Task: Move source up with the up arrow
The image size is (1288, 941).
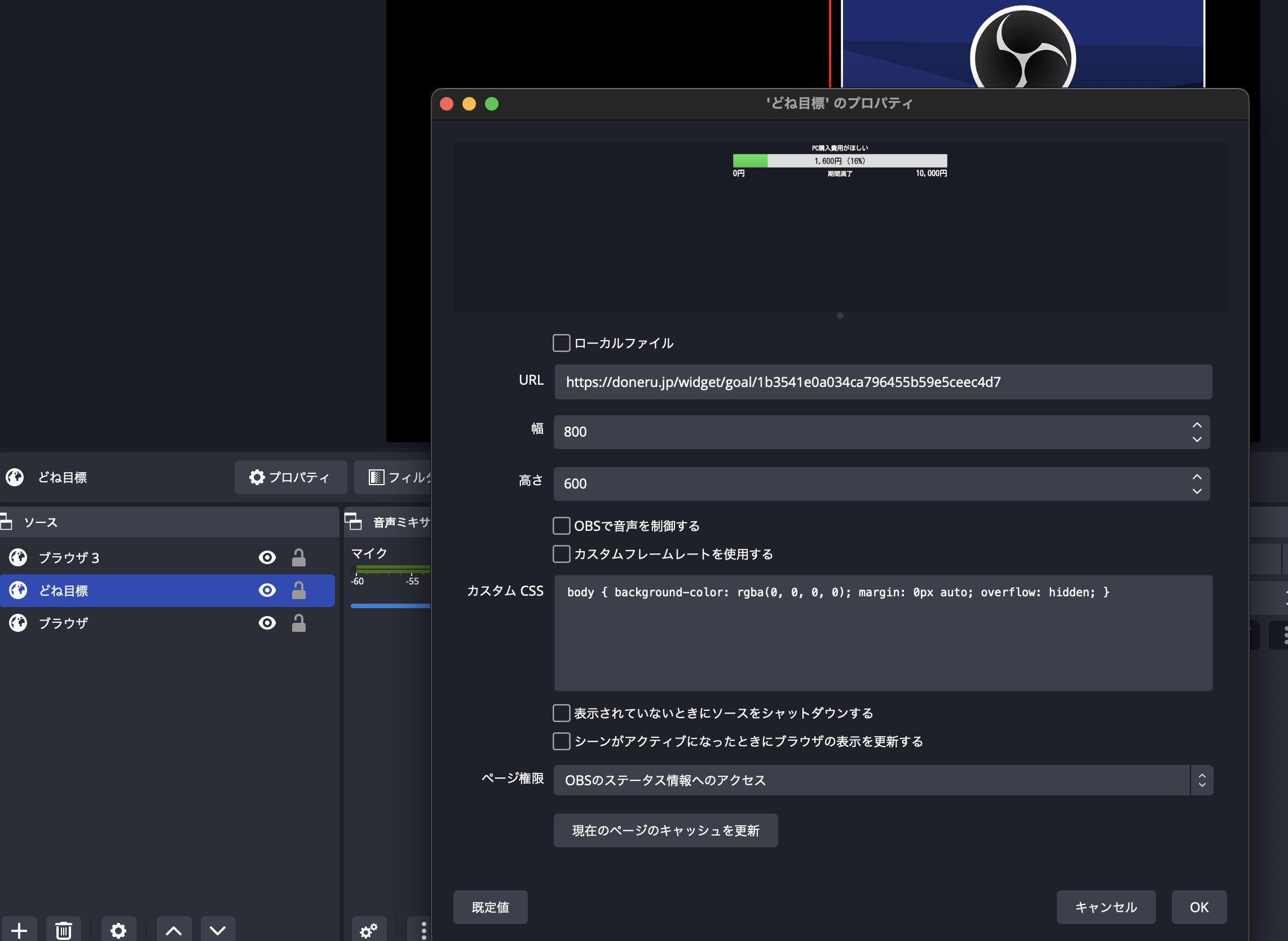Action: click(x=174, y=930)
